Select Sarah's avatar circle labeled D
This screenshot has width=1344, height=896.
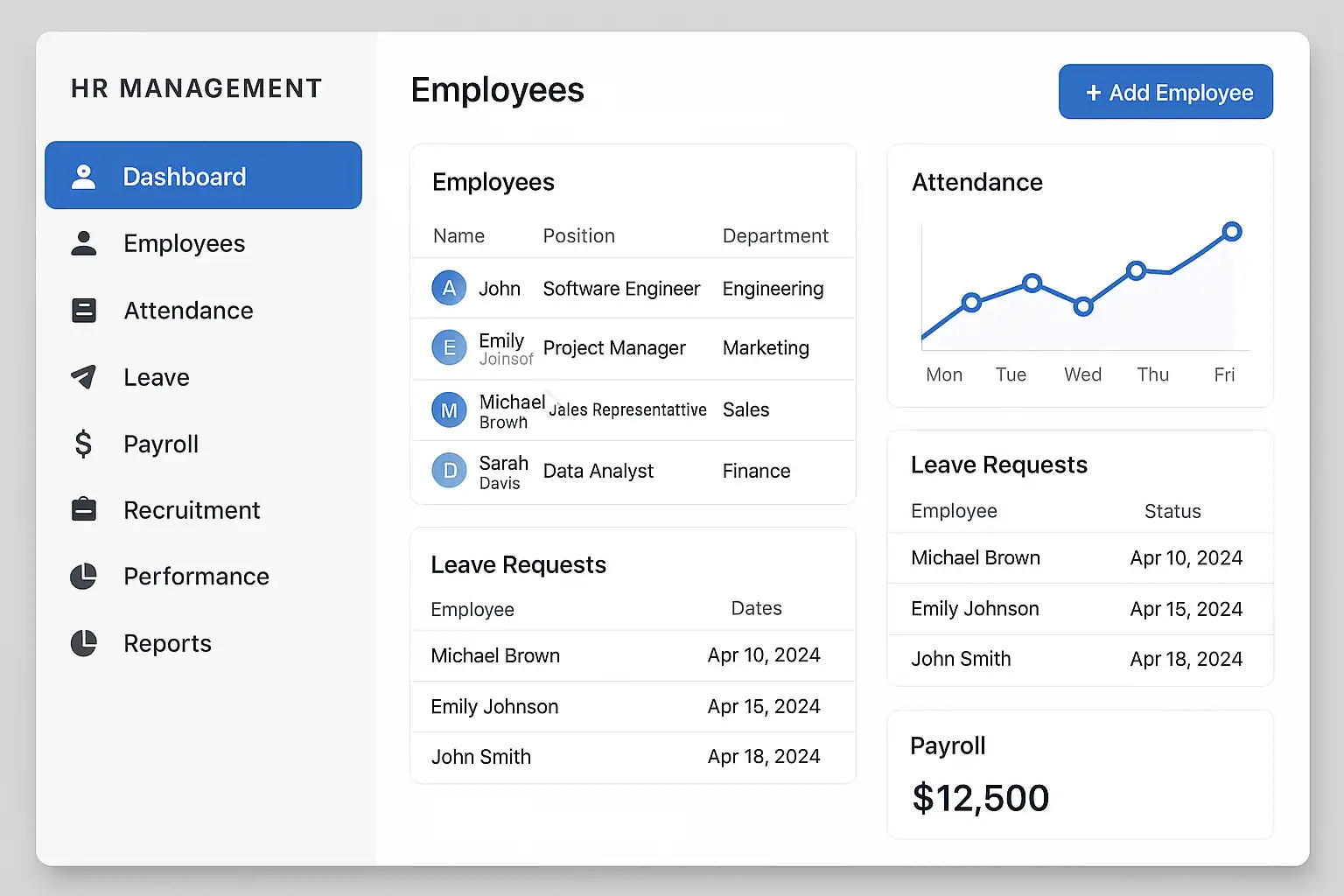click(449, 471)
